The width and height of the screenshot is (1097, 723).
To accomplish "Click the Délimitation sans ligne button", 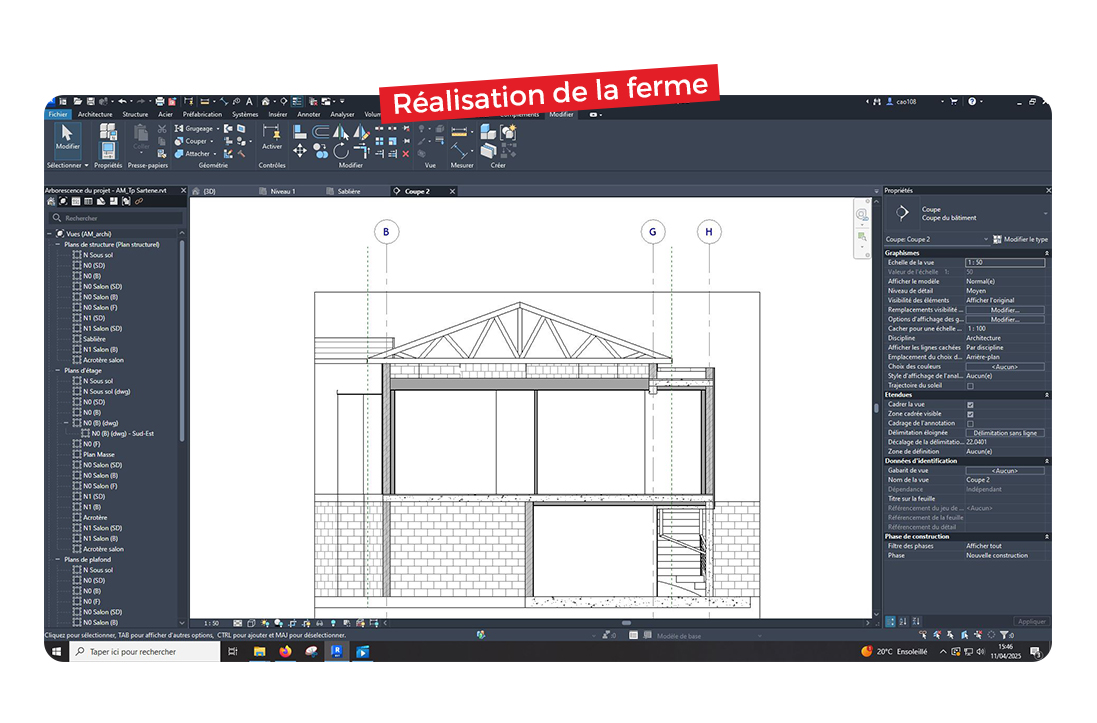I will click(x=1005, y=433).
